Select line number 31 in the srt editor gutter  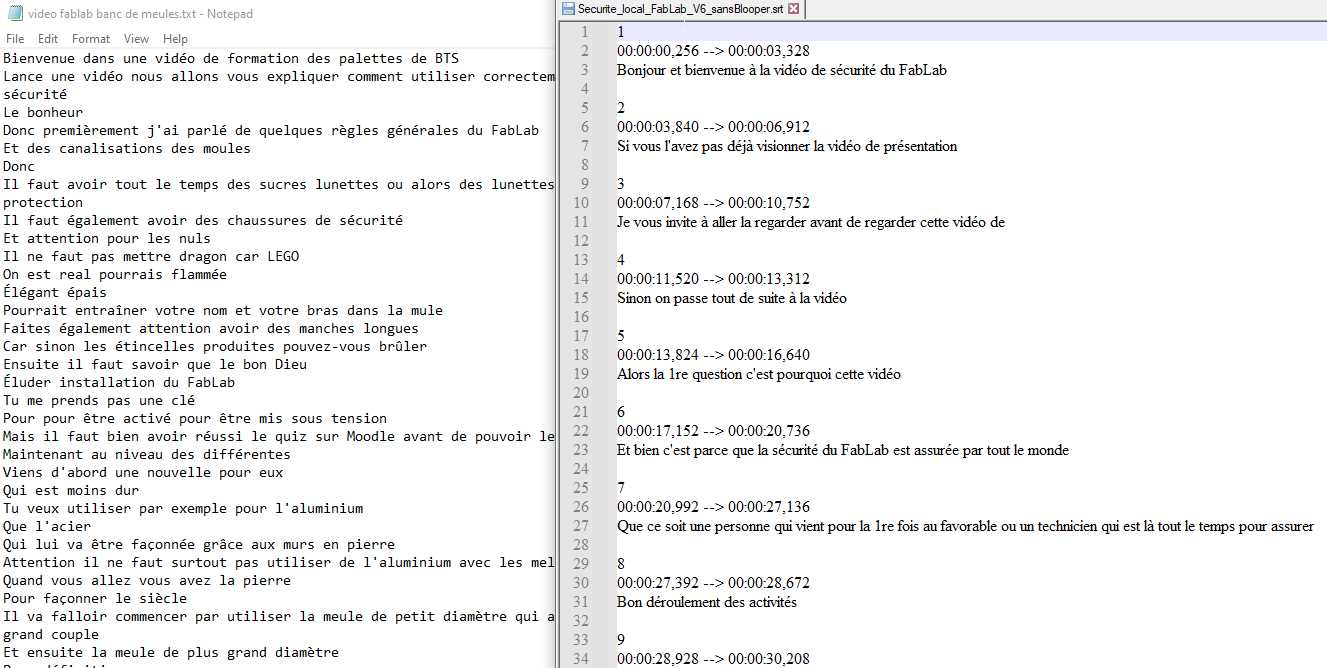582,602
